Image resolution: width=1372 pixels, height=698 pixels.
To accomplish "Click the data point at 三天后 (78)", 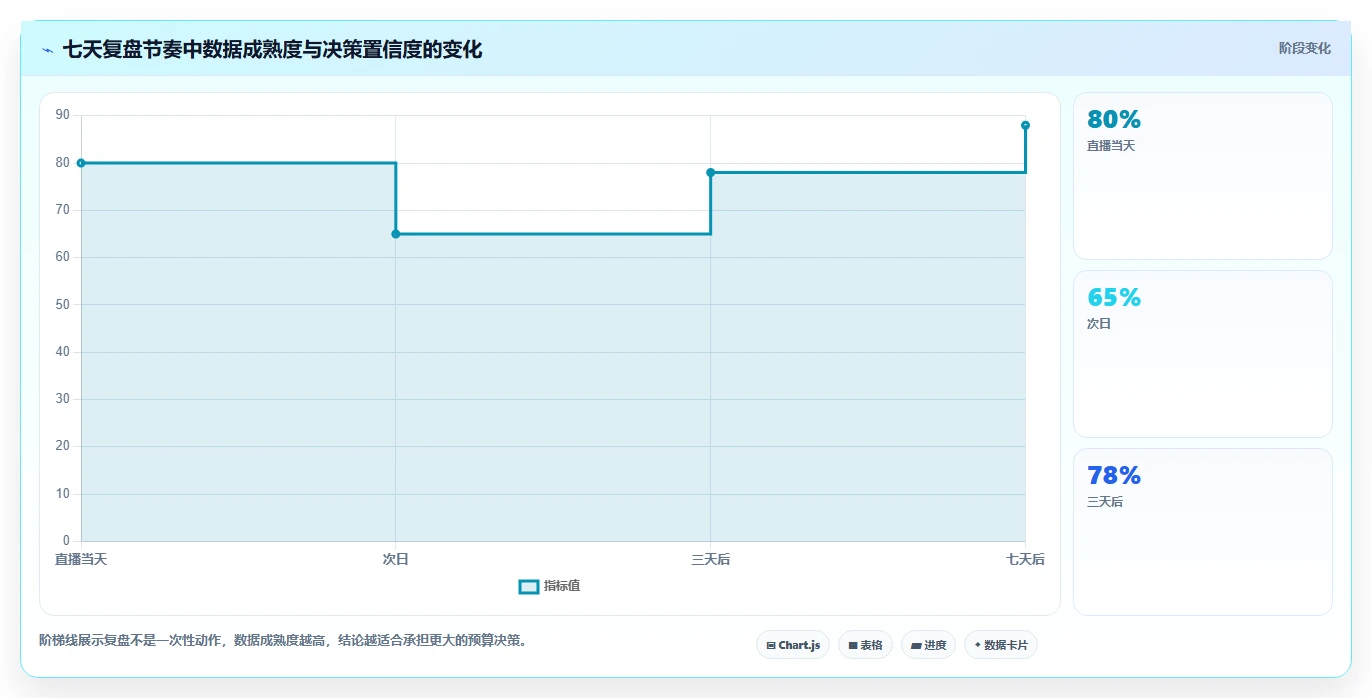I will [711, 172].
